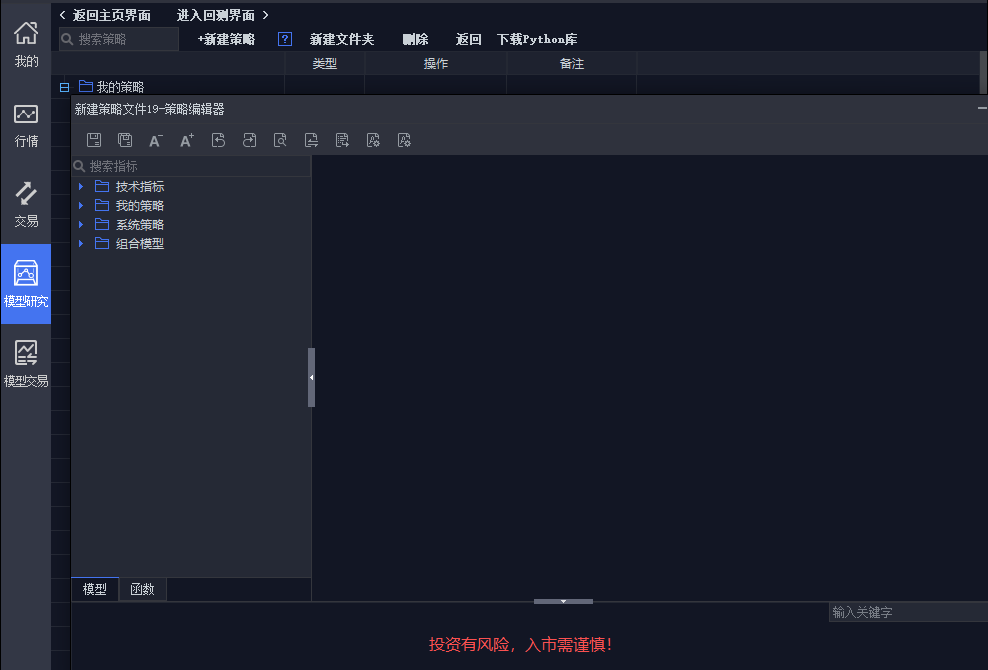The height and width of the screenshot is (670, 988).
Task: Click the undo icon in editor toolbar
Action: (x=218, y=140)
